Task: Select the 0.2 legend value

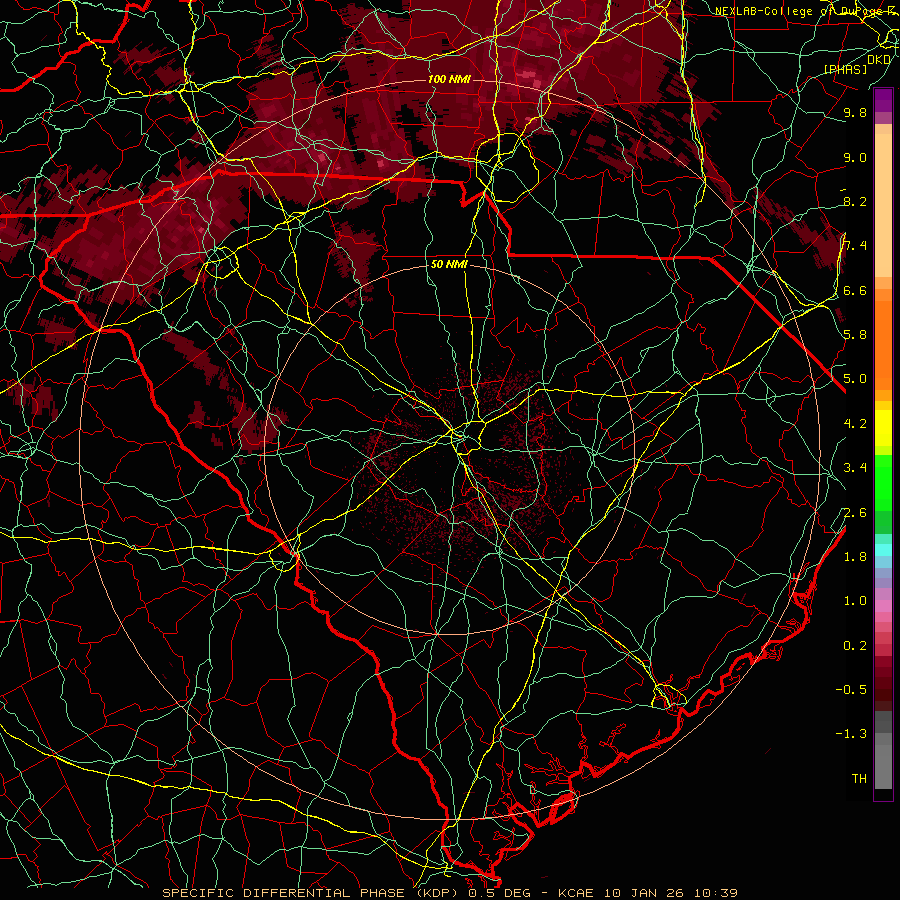Action: [855, 646]
